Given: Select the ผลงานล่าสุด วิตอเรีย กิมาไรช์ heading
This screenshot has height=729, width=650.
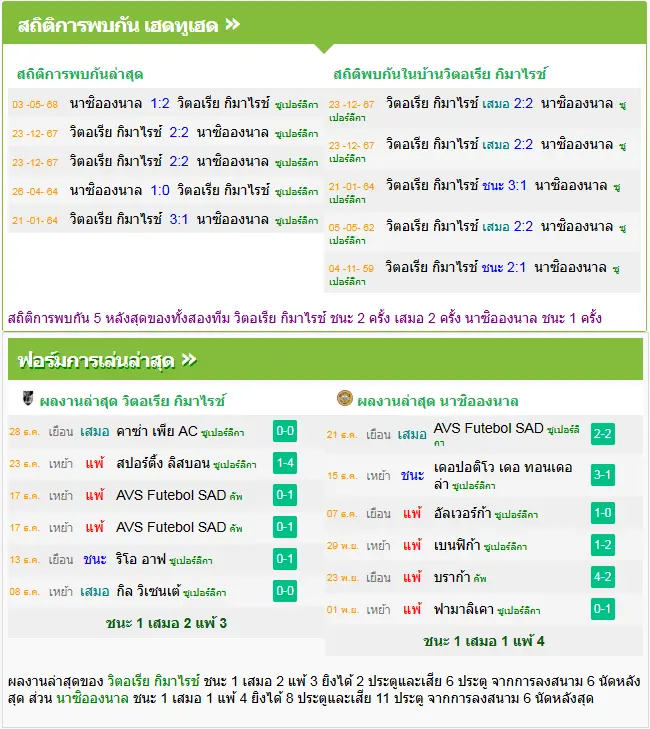Looking at the screenshot, I should click(133, 401).
